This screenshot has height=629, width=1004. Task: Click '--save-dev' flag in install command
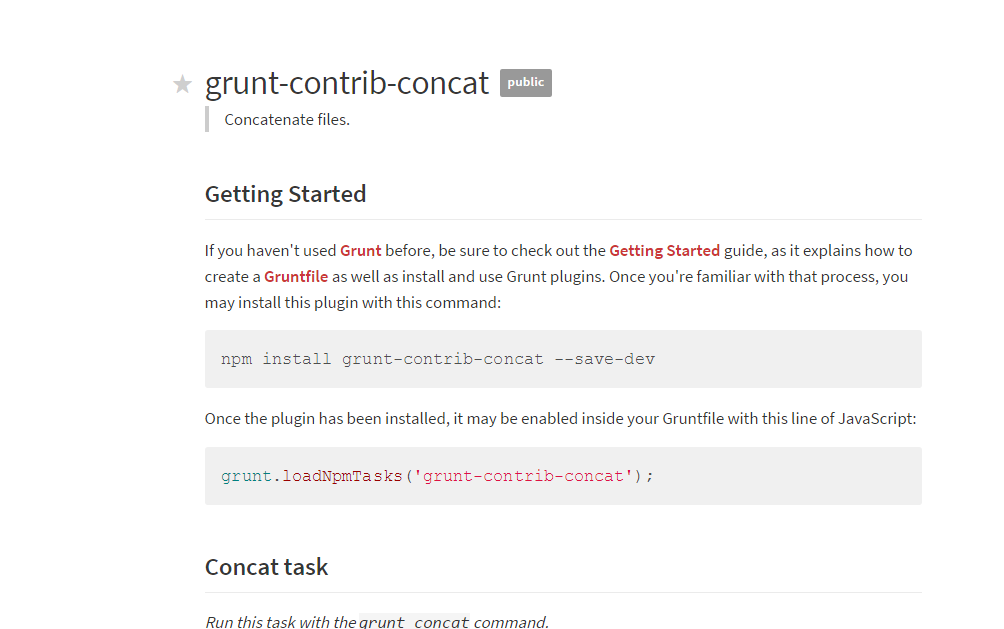(604, 359)
